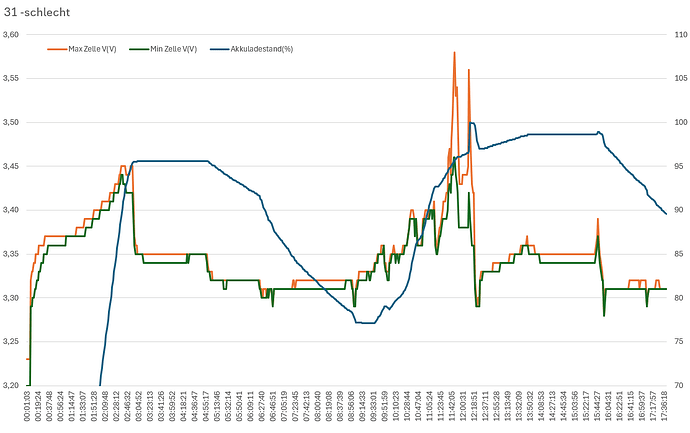
Task: Click the tallest orange Max Zelle peak
Action: tap(454, 53)
